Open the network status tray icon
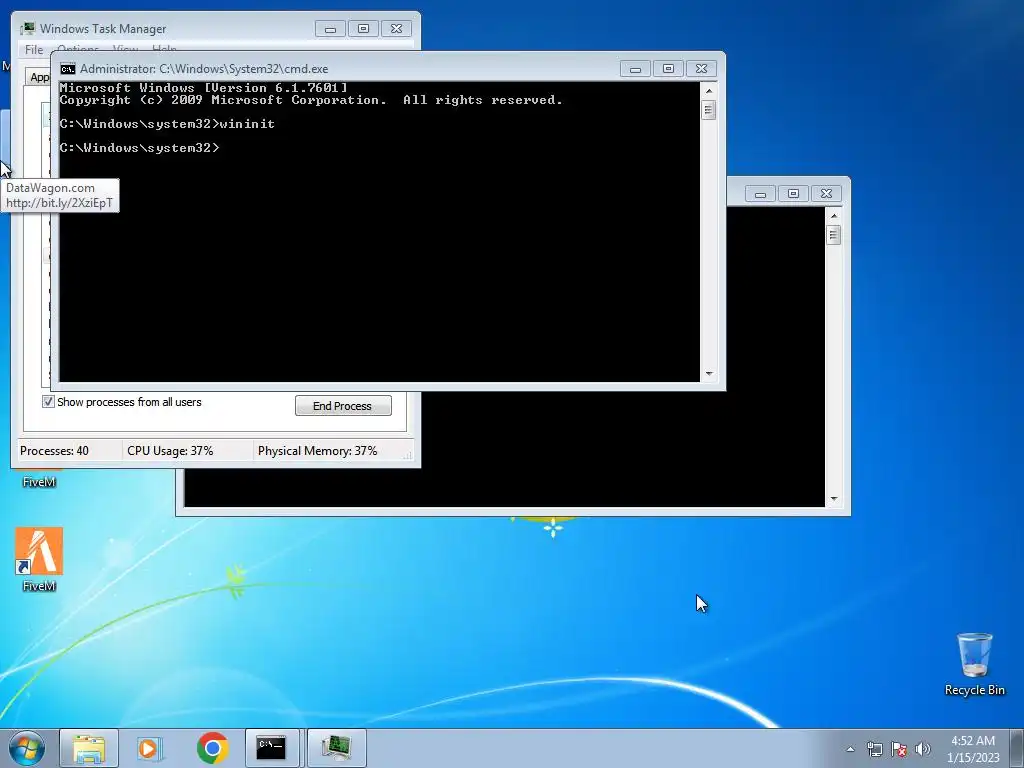1024x768 pixels. point(874,749)
